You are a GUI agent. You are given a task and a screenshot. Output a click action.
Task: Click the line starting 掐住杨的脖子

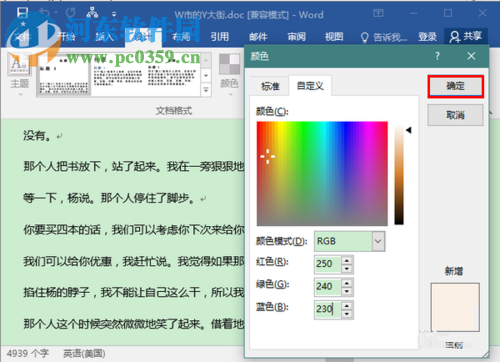click(x=134, y=292)
